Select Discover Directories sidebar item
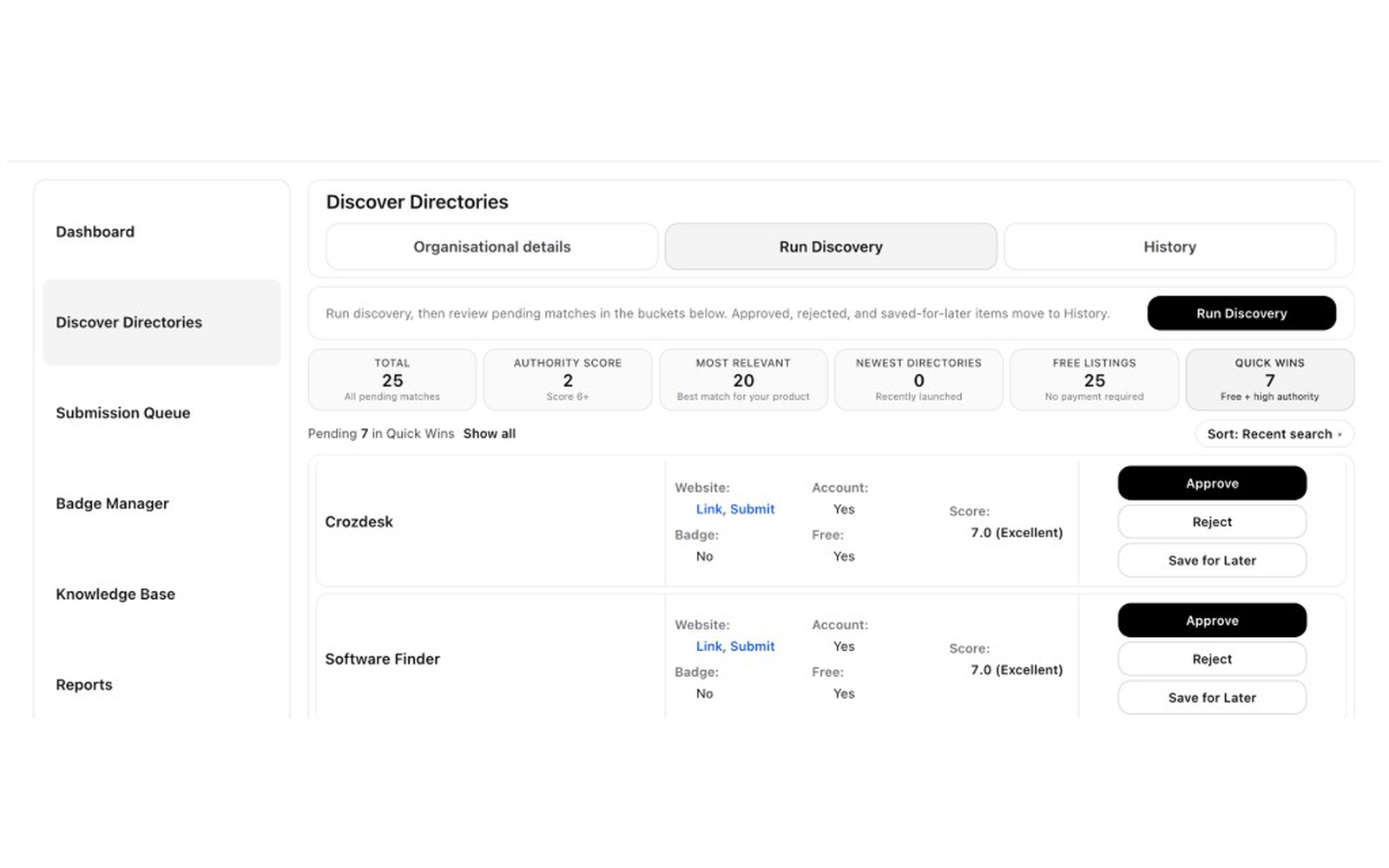Image resolution: width=1389 pixels, height=868 pixels. pos(161,322)
